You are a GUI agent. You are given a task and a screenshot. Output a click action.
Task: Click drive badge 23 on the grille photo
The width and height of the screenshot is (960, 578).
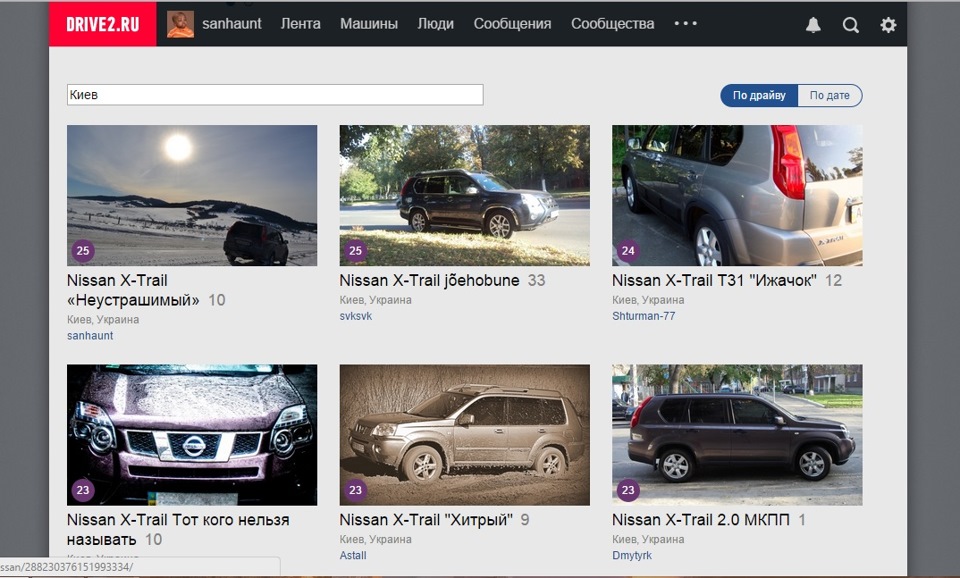pos(83,490)
